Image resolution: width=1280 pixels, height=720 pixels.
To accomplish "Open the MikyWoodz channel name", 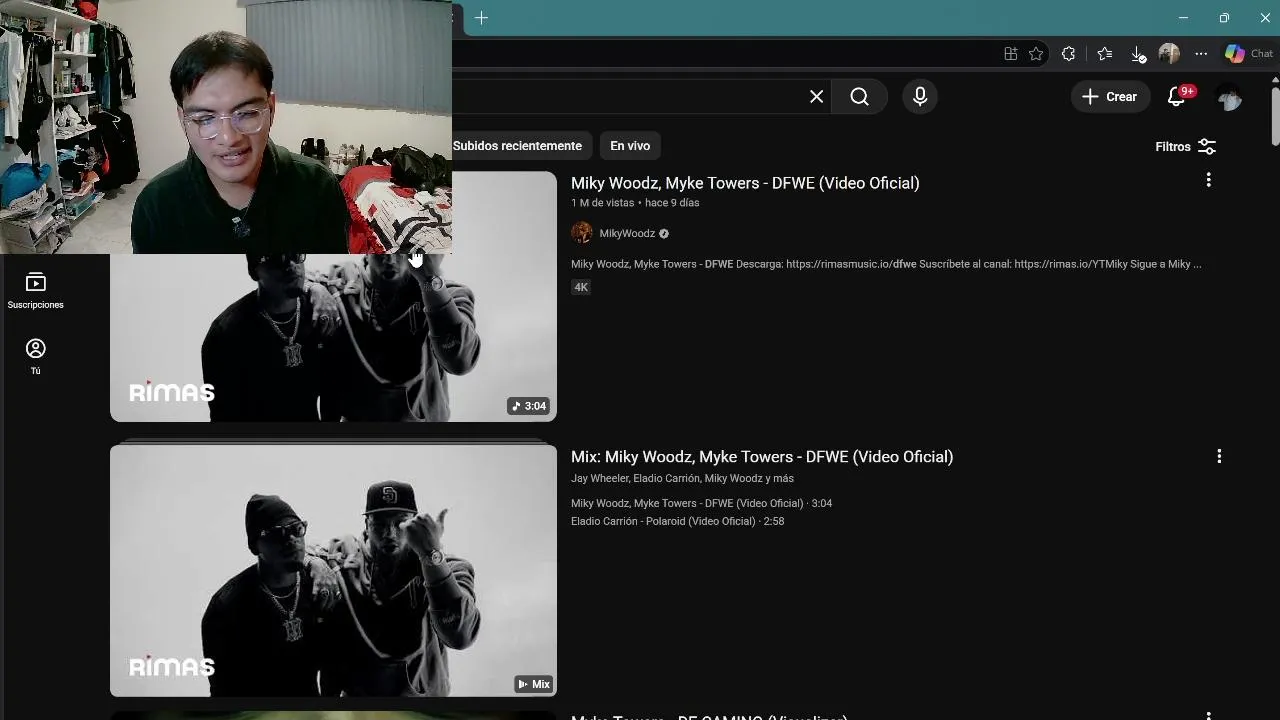I will click(x=627, y=234).
